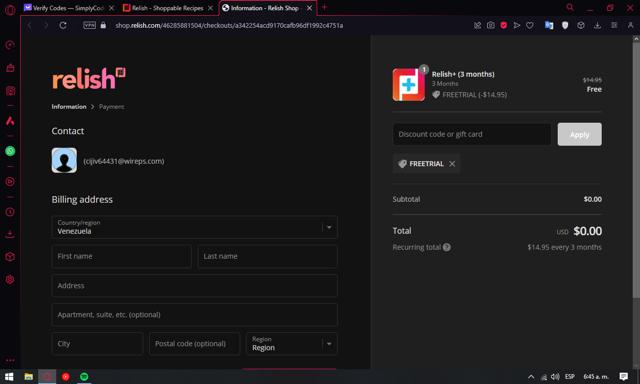640x384 pixels.
Task: Open the profile icon in toolbar
Action: (630, 25)
